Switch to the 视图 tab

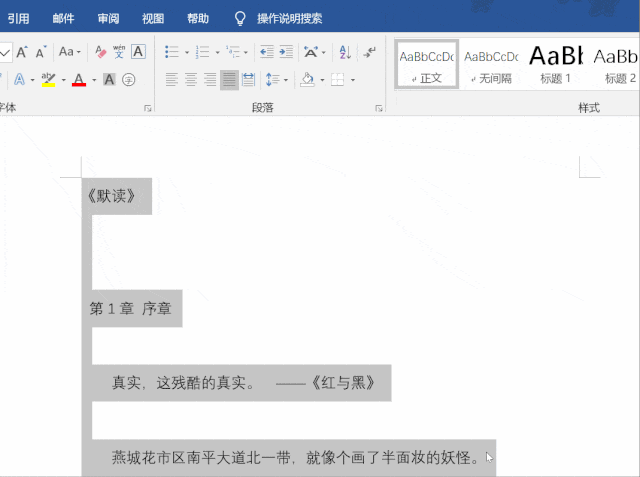(153, 18)
